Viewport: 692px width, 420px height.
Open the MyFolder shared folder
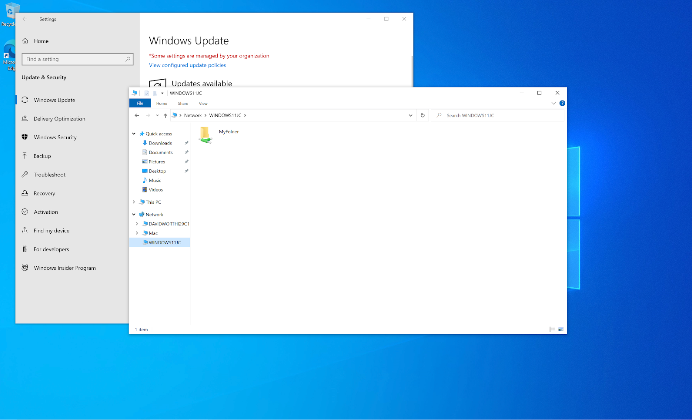(x=206, y=132)
